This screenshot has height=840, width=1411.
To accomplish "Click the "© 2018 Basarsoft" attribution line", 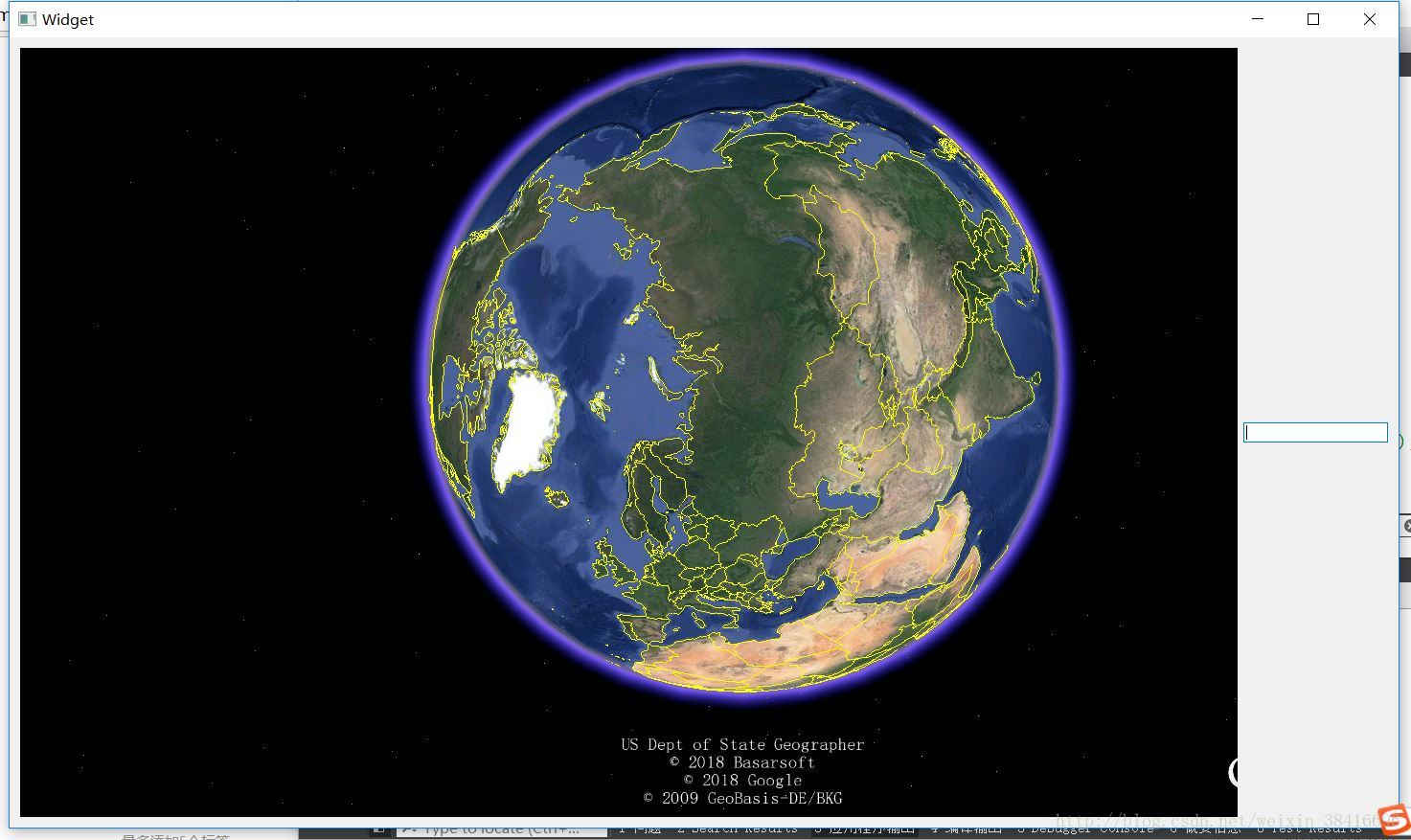I will [742, 762].
